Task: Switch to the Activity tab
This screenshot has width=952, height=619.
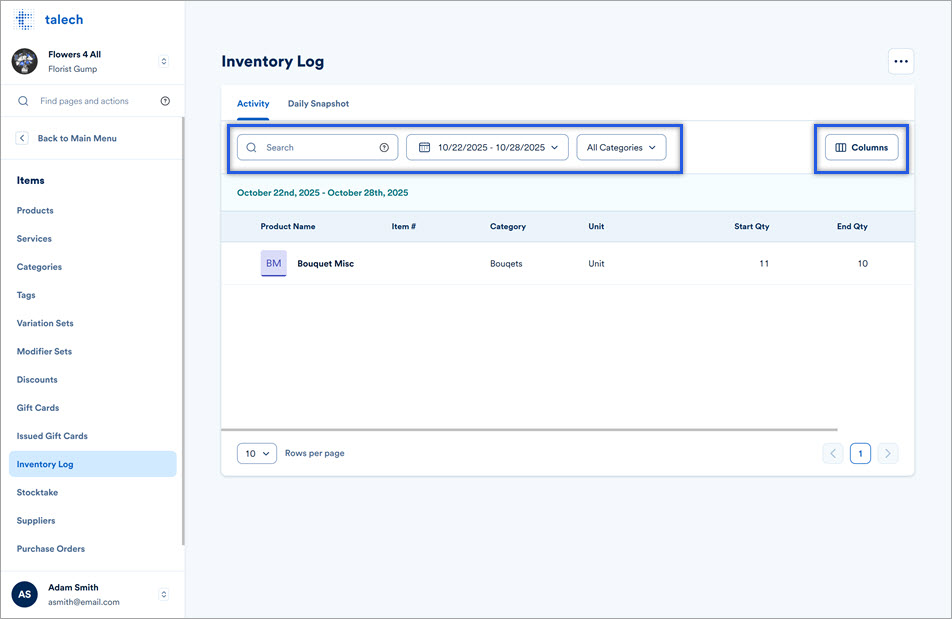Action: click(x=253, y=104)
